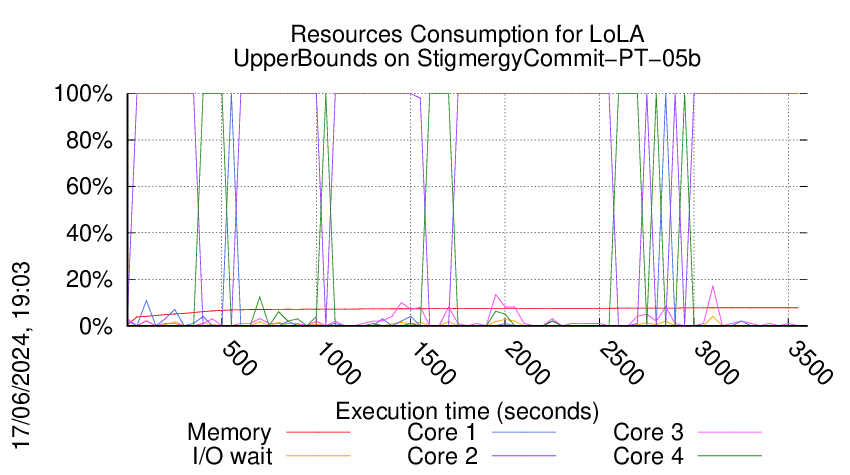Click the subtitle 'UpperBounds on StigmergyCommit-PT-05b'

[x=467, y=58]
